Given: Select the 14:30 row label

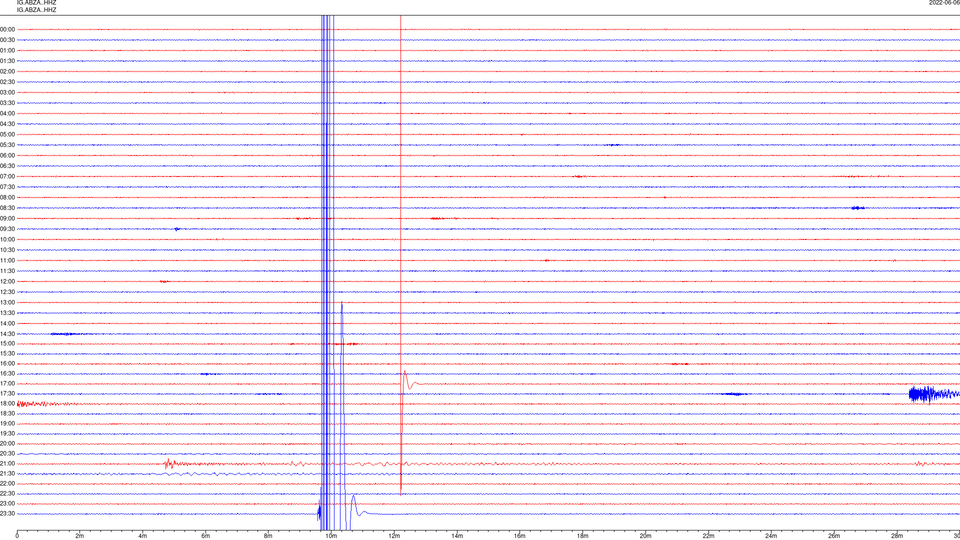Looking at the screenshot, I should pyautogui.click(x=7, y=334).
